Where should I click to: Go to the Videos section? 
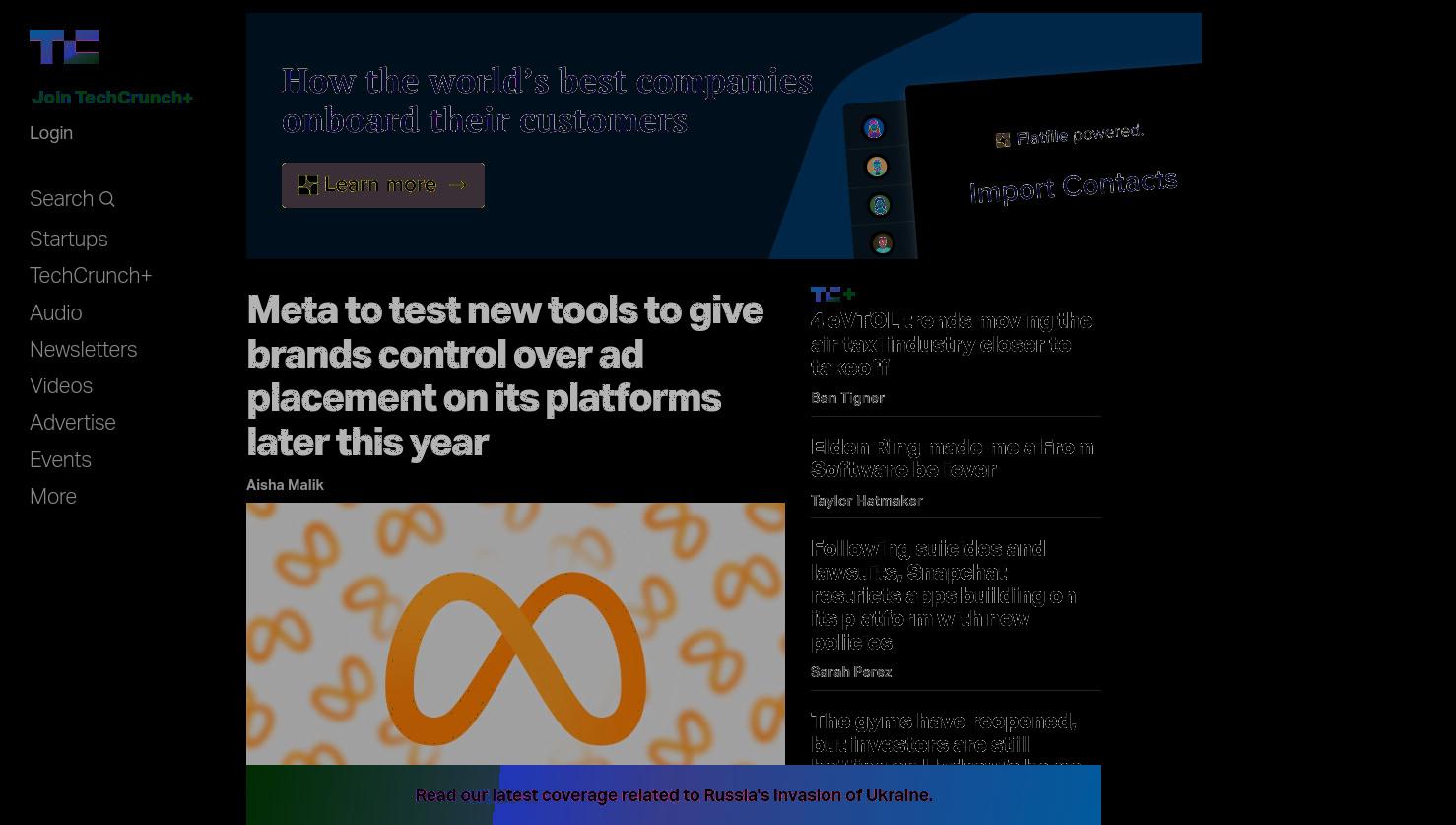pyautogui.click(x=61, y=386)
